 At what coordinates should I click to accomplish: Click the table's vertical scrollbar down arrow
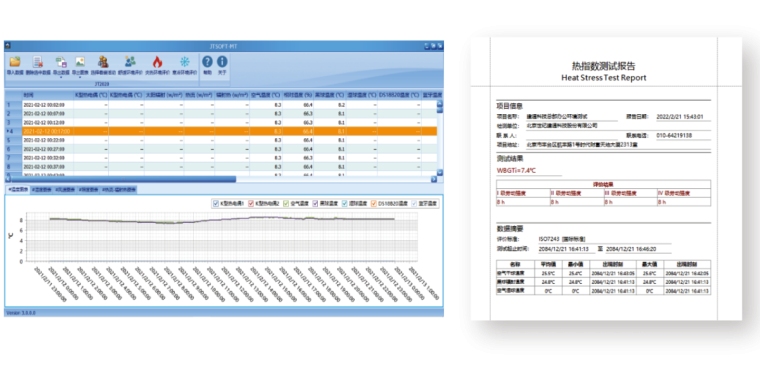click(440, 173)
